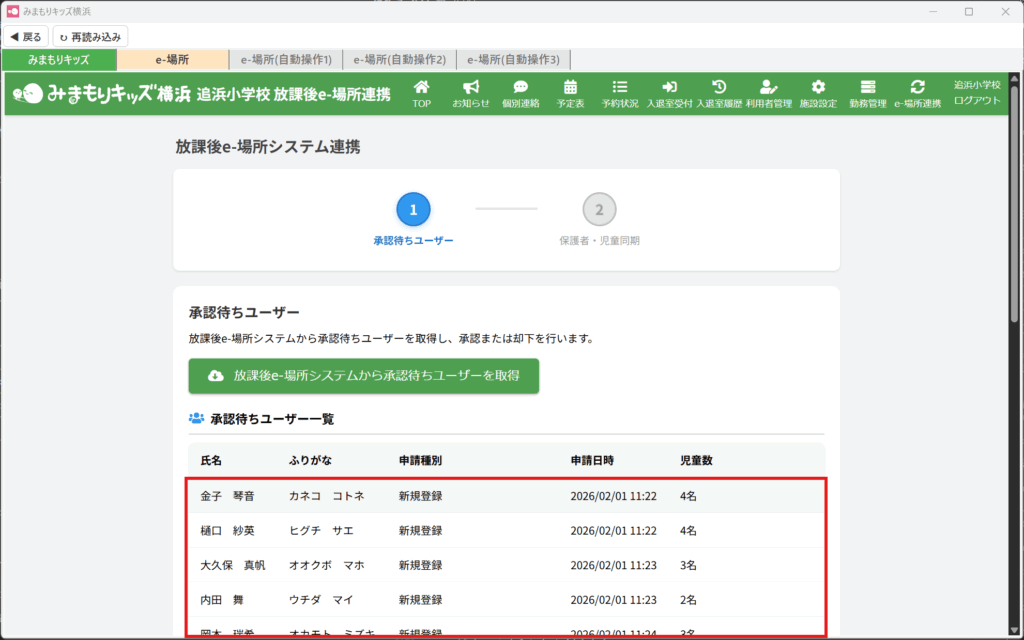The width and height of the screenshot is (1024, 640).
Task: Switch to e-場所(自動操作1) tab
Action: pyautogui.click(x=286, y=60)
